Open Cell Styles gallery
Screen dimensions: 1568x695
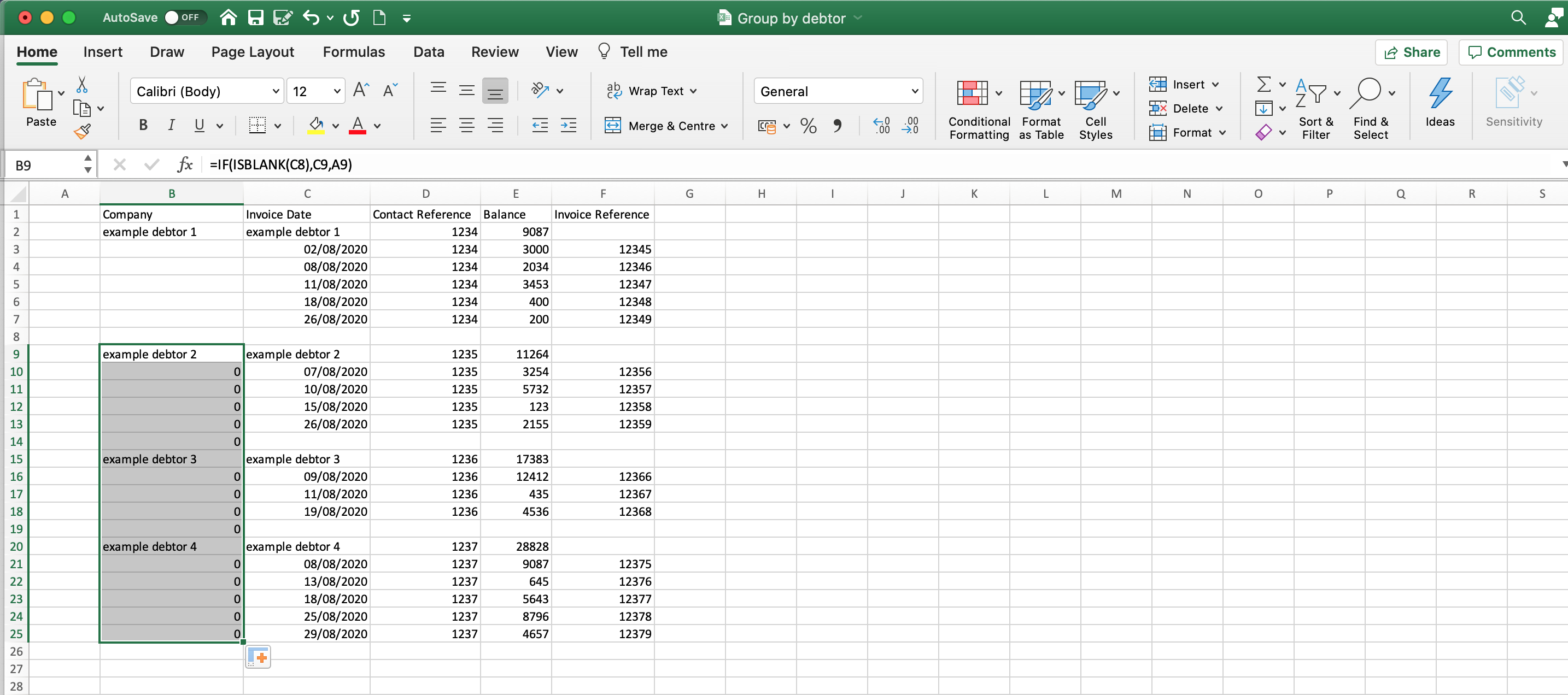coord(1096,109)
